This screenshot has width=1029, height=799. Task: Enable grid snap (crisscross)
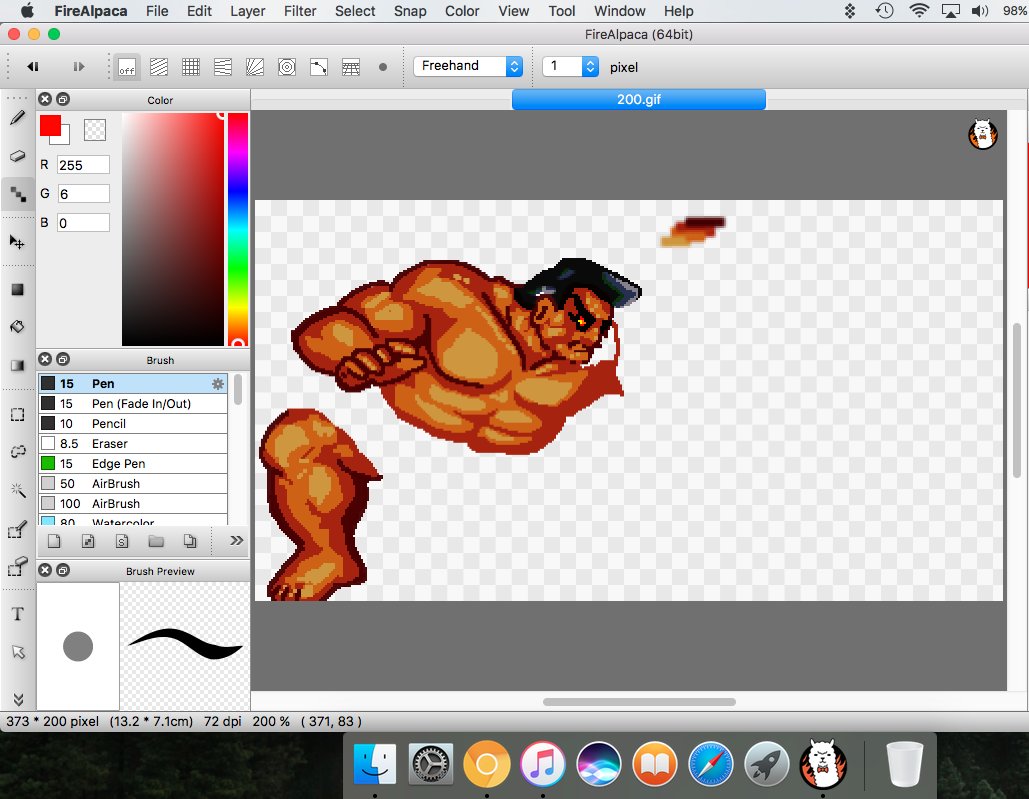[x=191, y=67]
